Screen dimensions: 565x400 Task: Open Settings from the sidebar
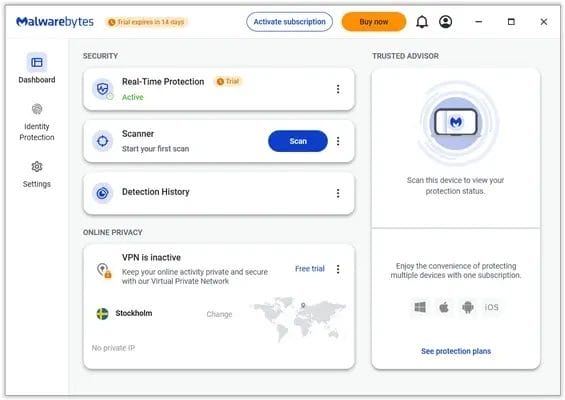pyautogui.click(x=37, y=175)
